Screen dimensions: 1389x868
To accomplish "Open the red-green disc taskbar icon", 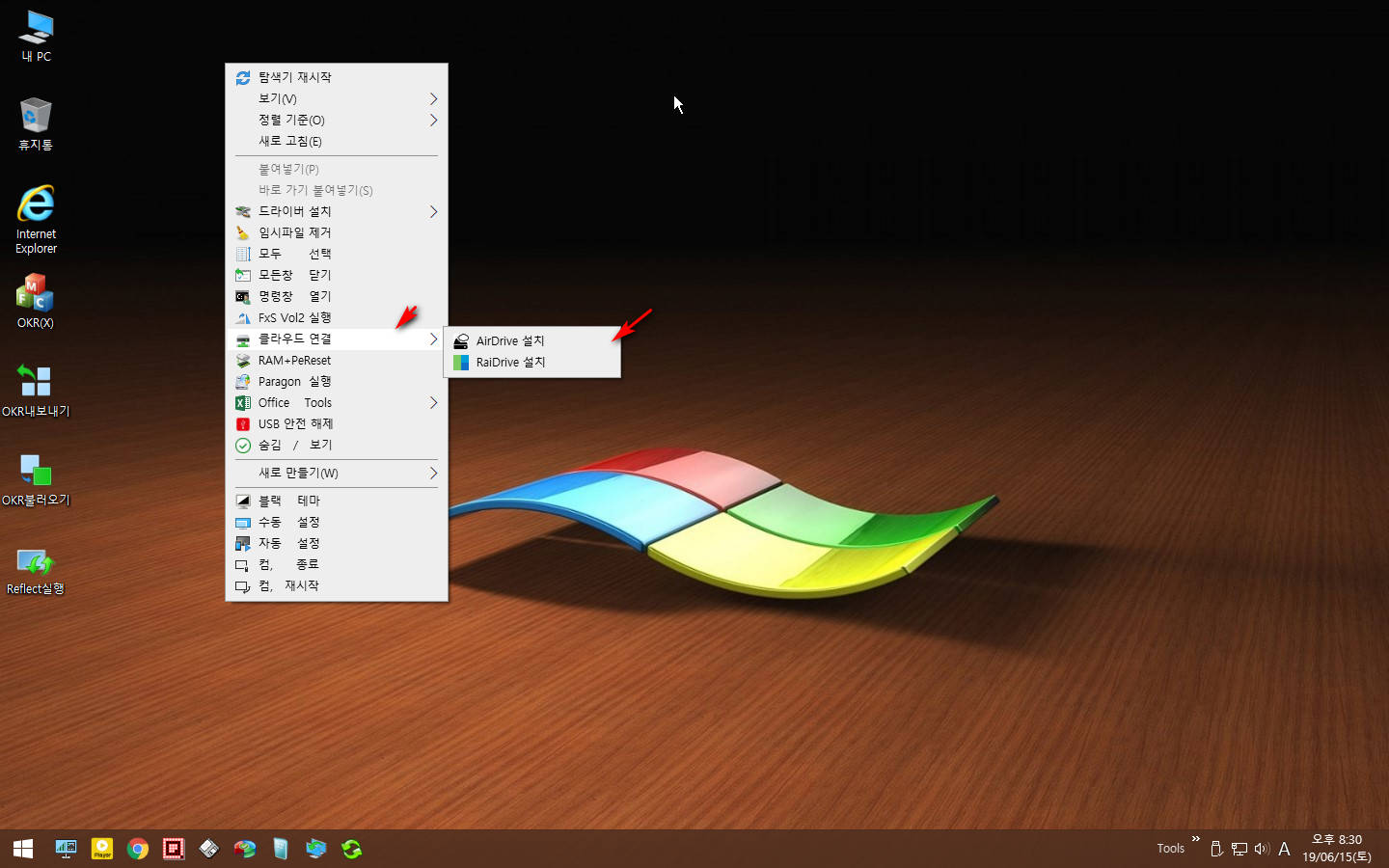I will pyautogui.click(x=245, y=849).
